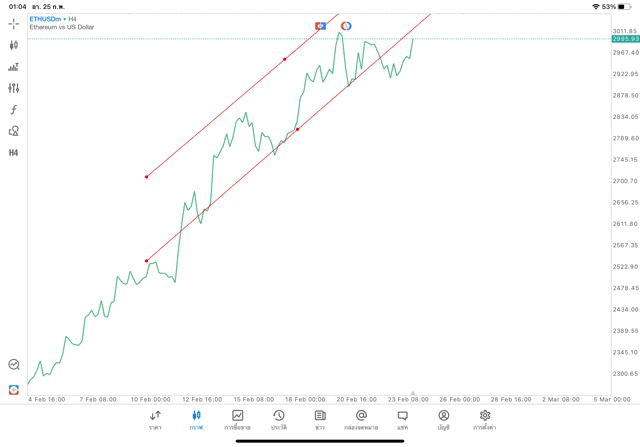Open the ประวัติ history tab
This screenshot has height=447, width=640.
(x=278, y=419)
